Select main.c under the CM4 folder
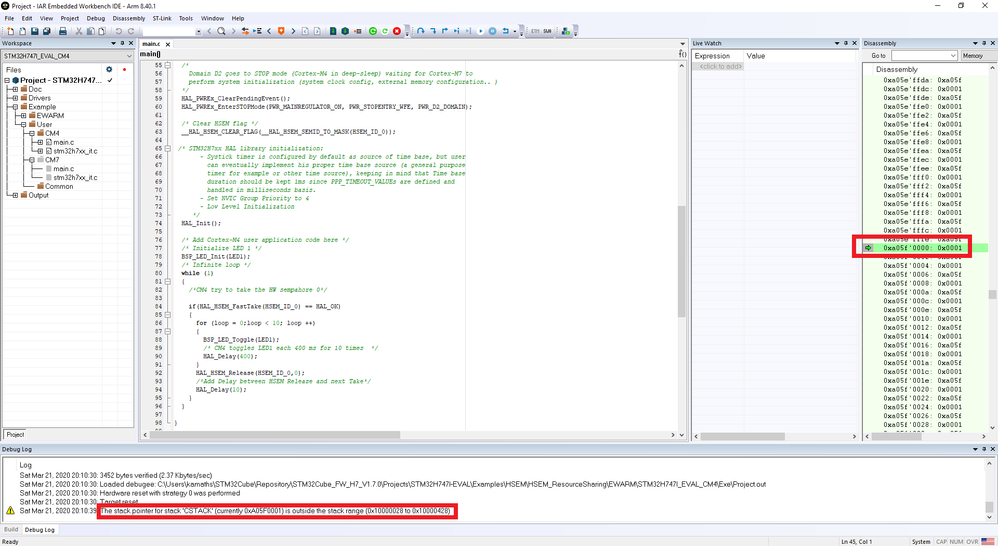This screenshot has width=998, height=546. click(64, 142)
